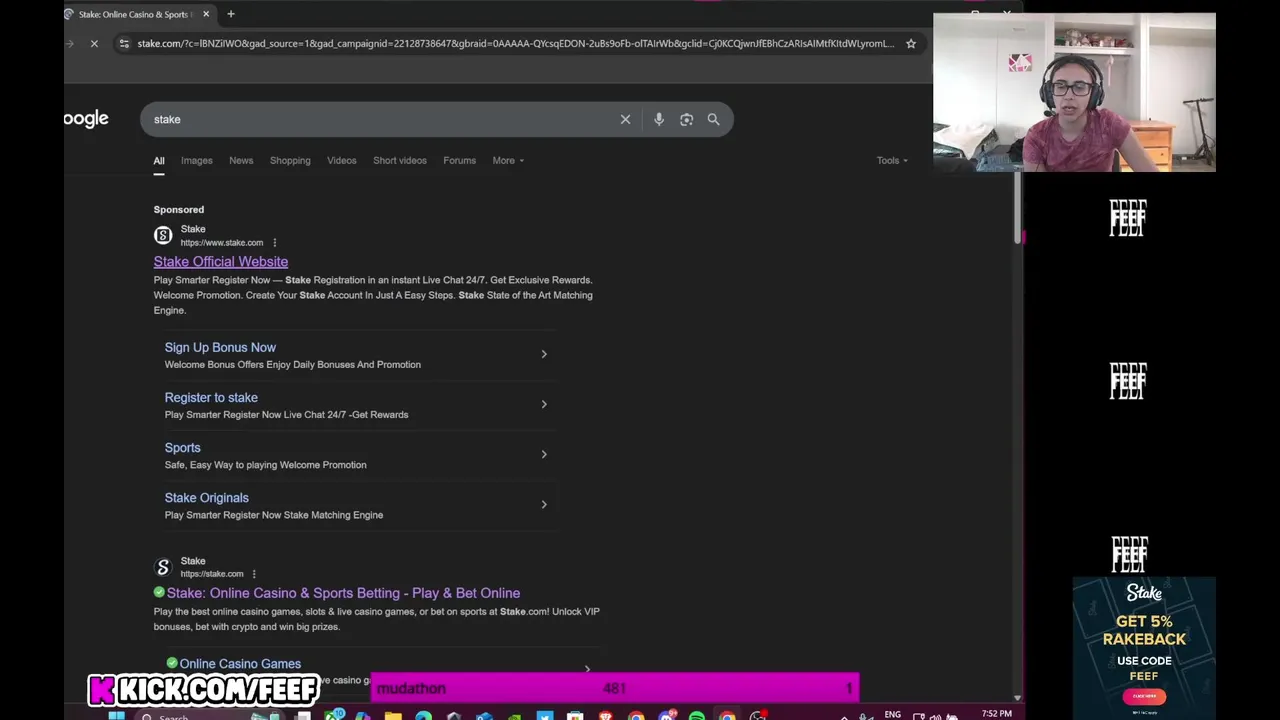View site information icon in address bar
The image size is (1280, 720).
point(124,43)
